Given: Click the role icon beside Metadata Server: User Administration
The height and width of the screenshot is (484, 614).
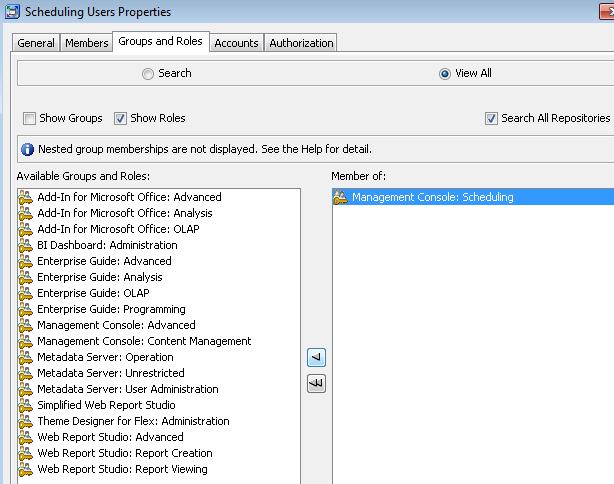Looking at the screenshot, I should point(26,389).
